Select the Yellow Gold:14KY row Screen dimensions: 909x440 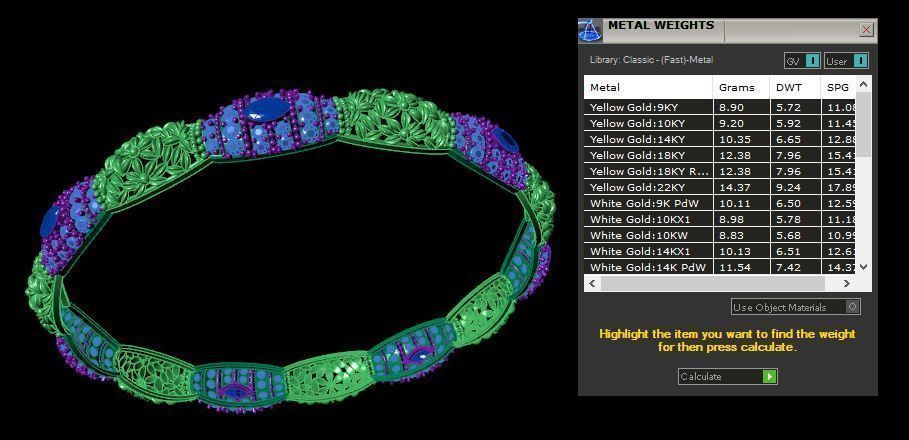pyautogui.click(x=720, y=139)
